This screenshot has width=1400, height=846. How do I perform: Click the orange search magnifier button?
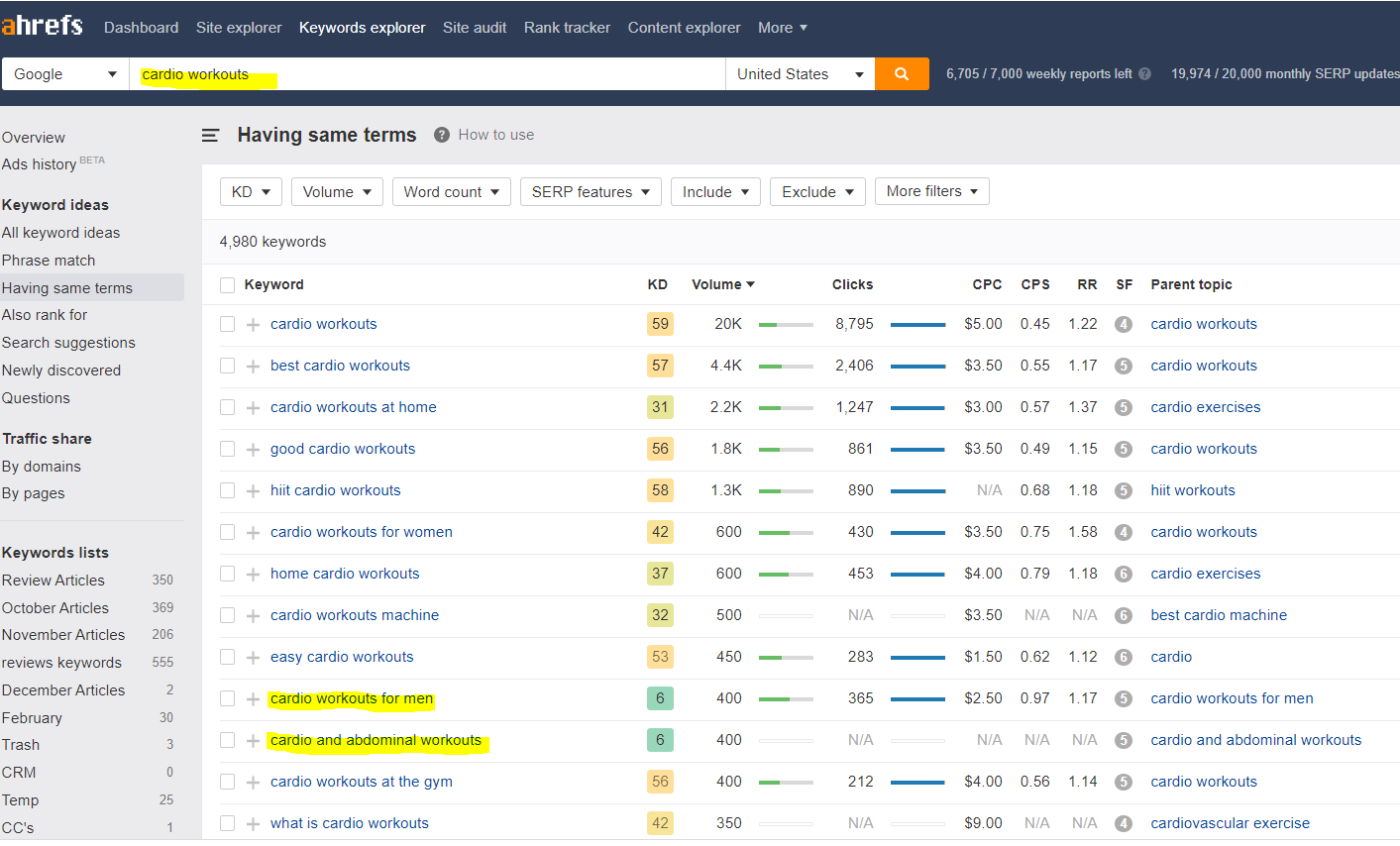(902, 74)
